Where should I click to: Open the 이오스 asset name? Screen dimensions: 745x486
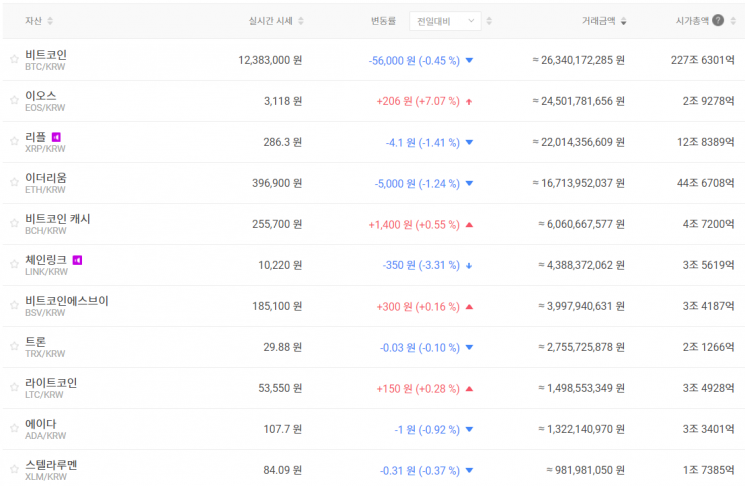[x=40, y=95]
